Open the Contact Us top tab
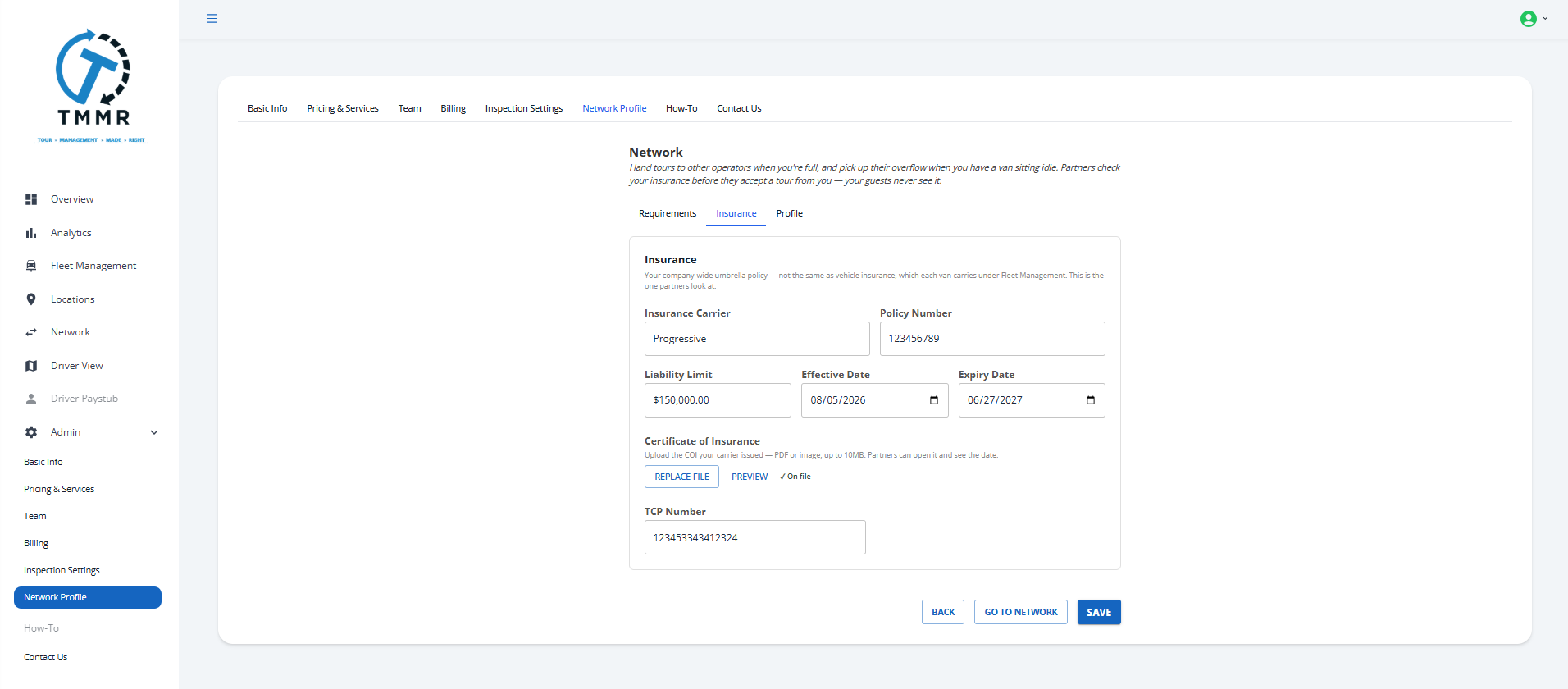1568x689 pixels. [739, 108]
